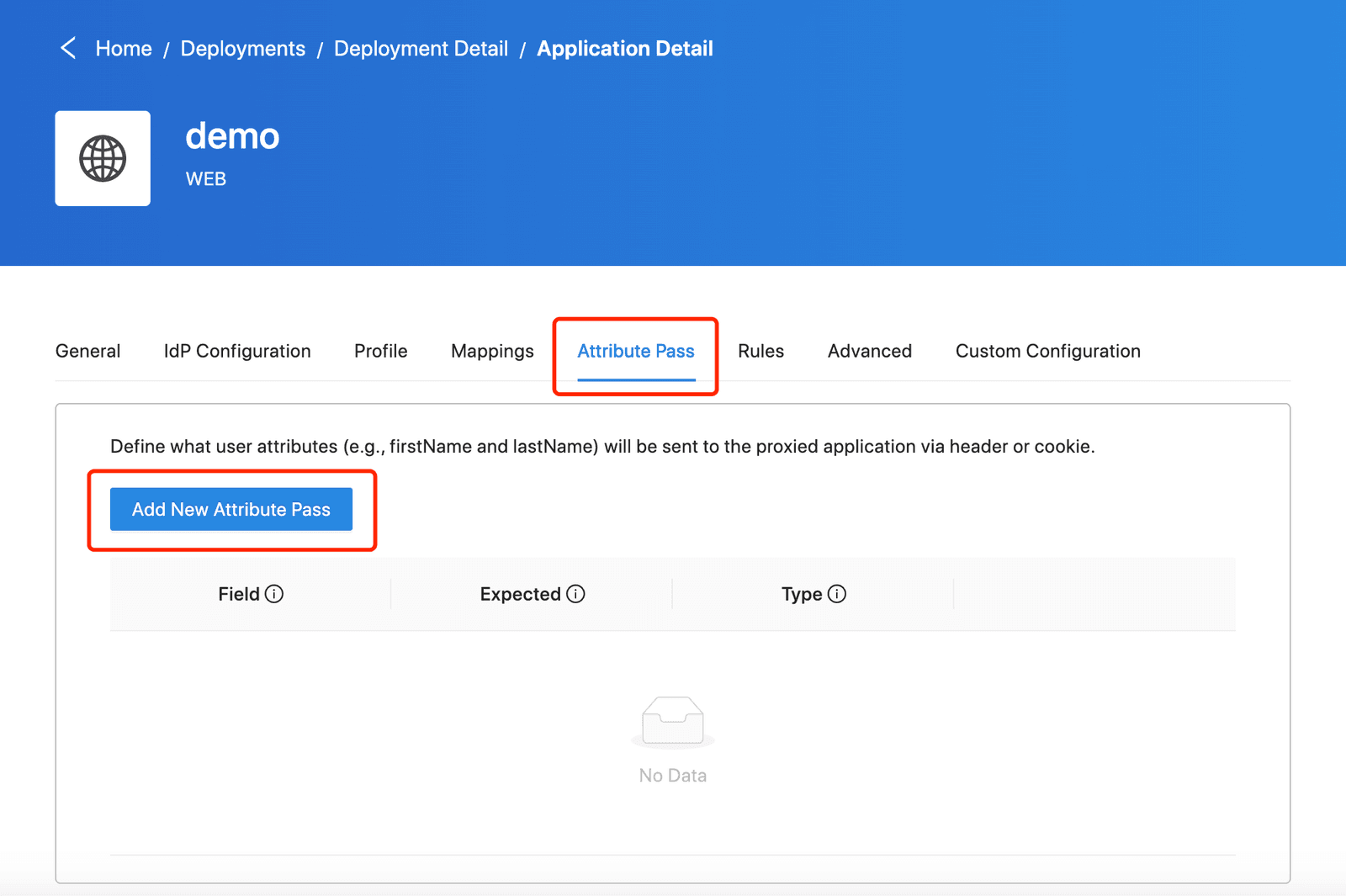The height and width of the screenshot is (896, 1346).
Task: Click the info icon next to Field
Action: [x=274, y=594]
